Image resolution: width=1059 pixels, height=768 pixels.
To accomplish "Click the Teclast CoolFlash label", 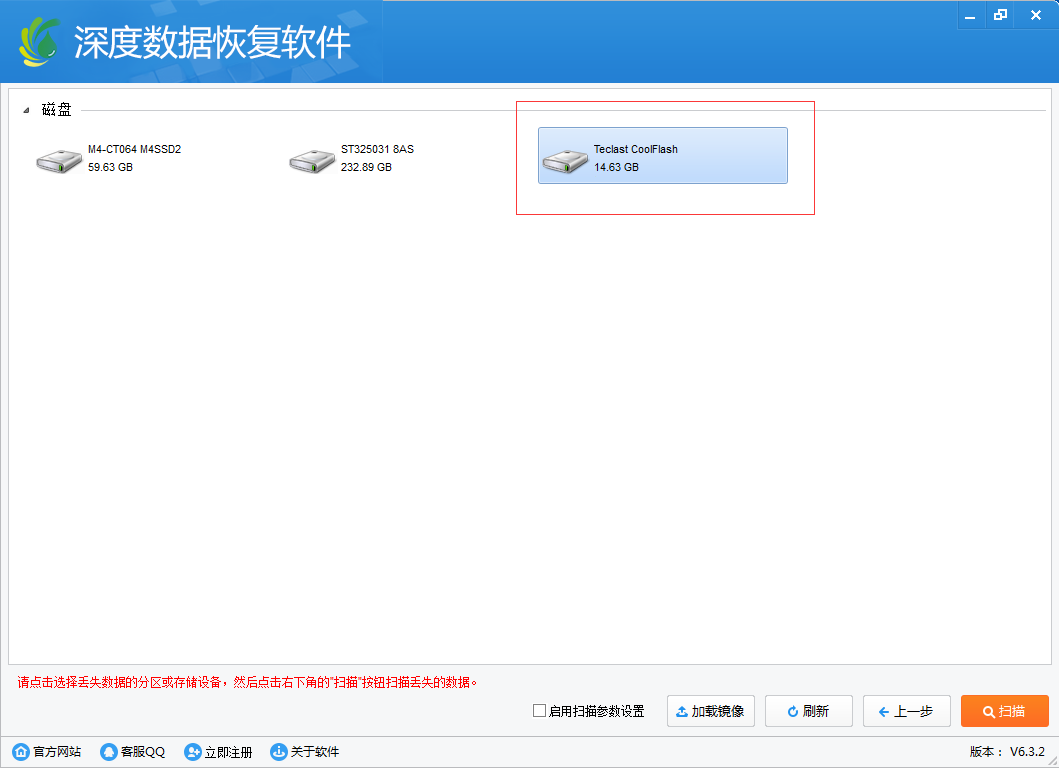I will point(636,149).
